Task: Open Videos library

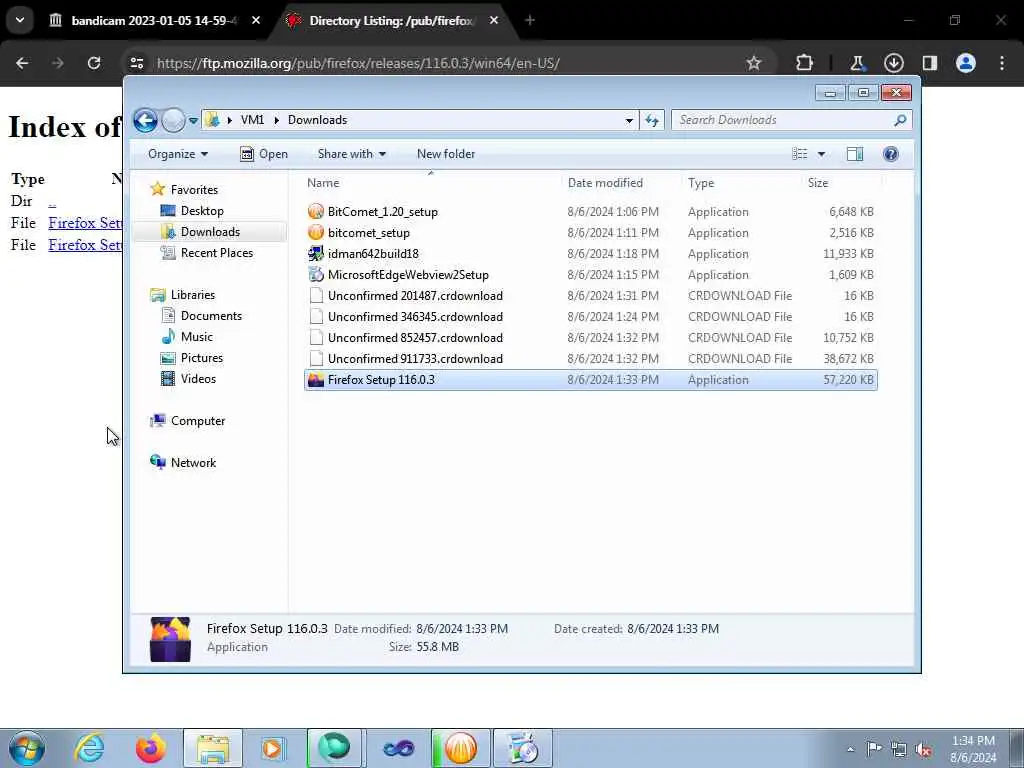Action: pyautogui.click(x=198, y=379)
